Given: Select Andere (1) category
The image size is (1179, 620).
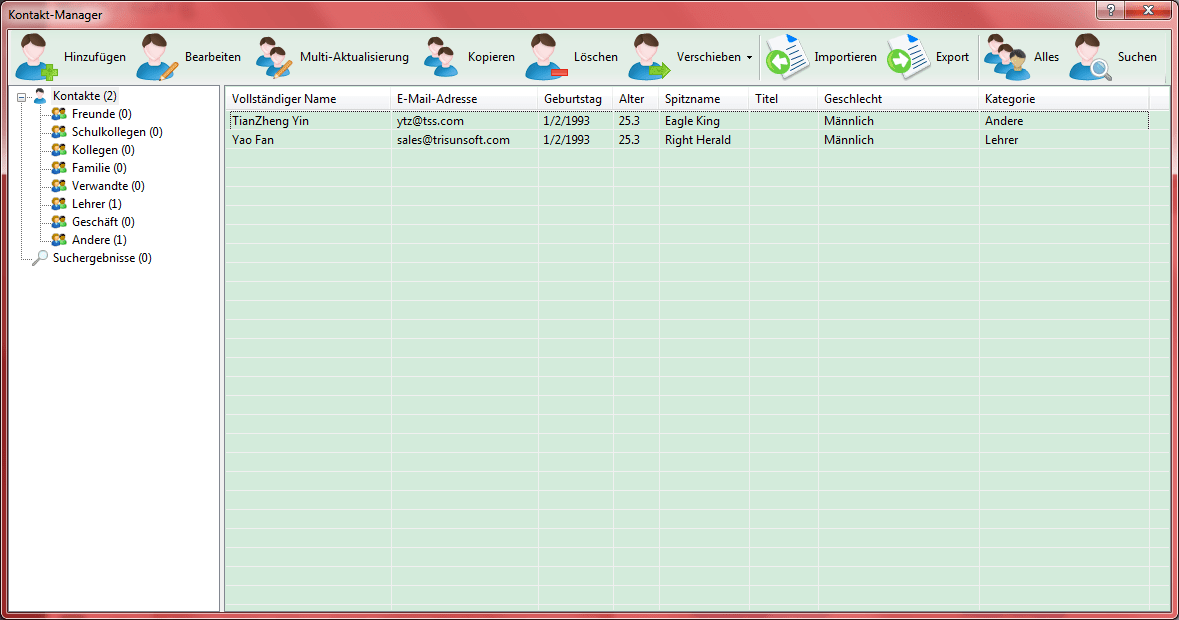Looking at the screenshot, I should pyautogui.click(x=99, y=240).
